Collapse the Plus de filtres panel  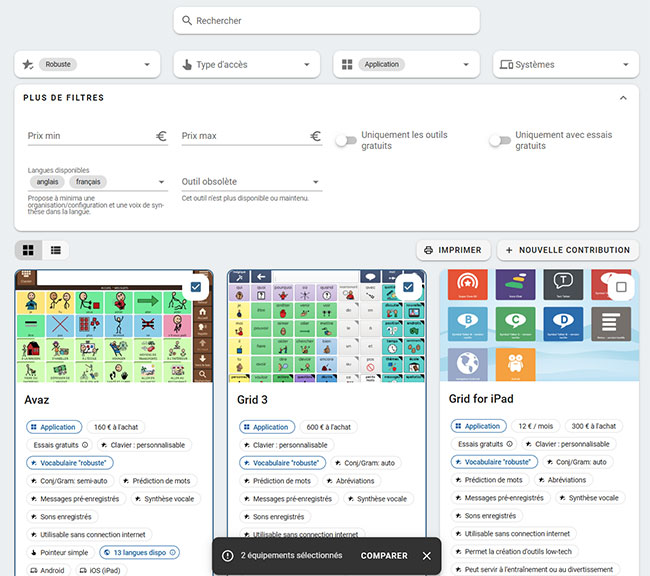(623, 98)
